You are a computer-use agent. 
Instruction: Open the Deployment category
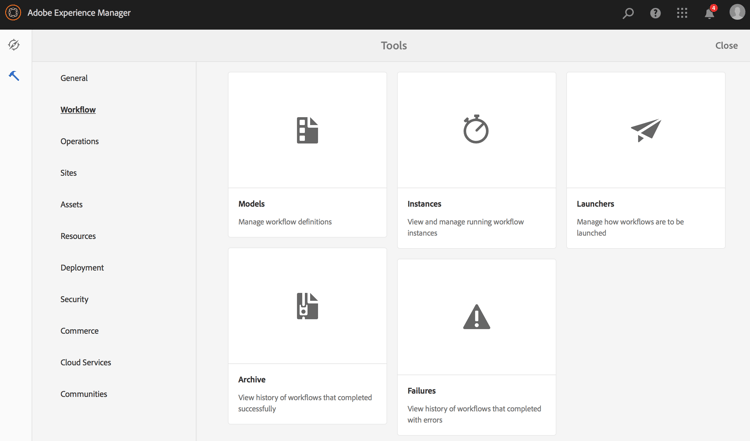point(82,267)
